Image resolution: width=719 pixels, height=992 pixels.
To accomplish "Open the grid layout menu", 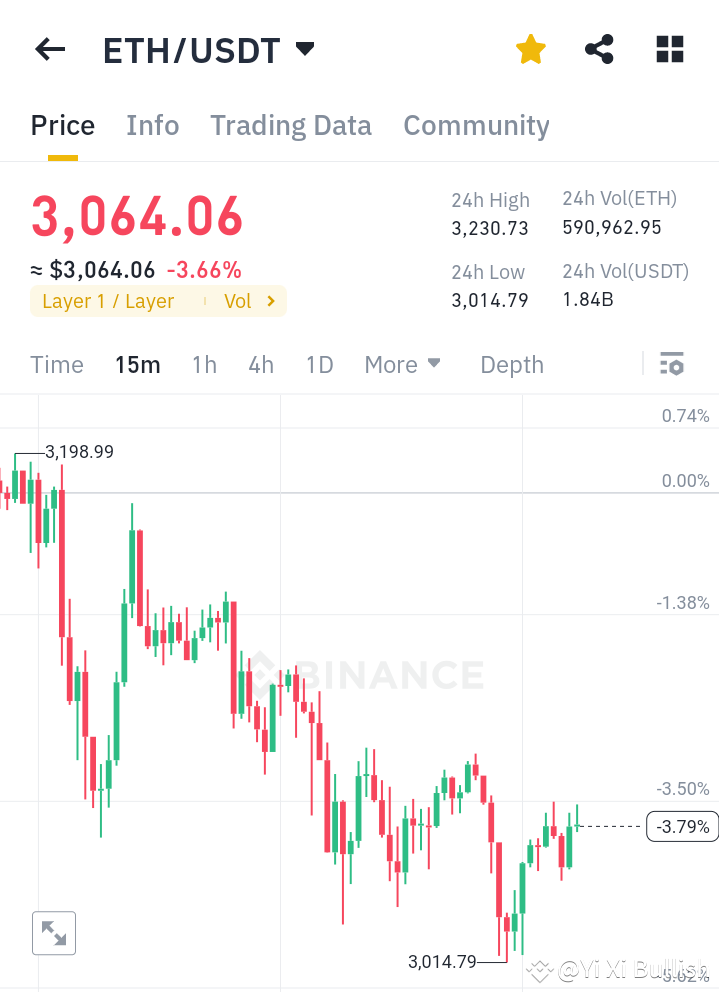I will (668, 48).
